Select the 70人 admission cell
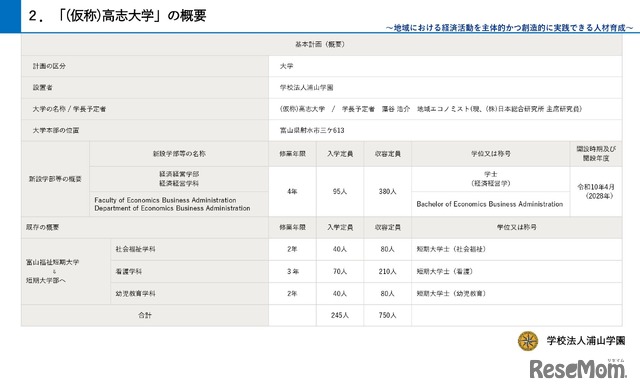Viewport: 640px width, 392px height. click(340, 271)
